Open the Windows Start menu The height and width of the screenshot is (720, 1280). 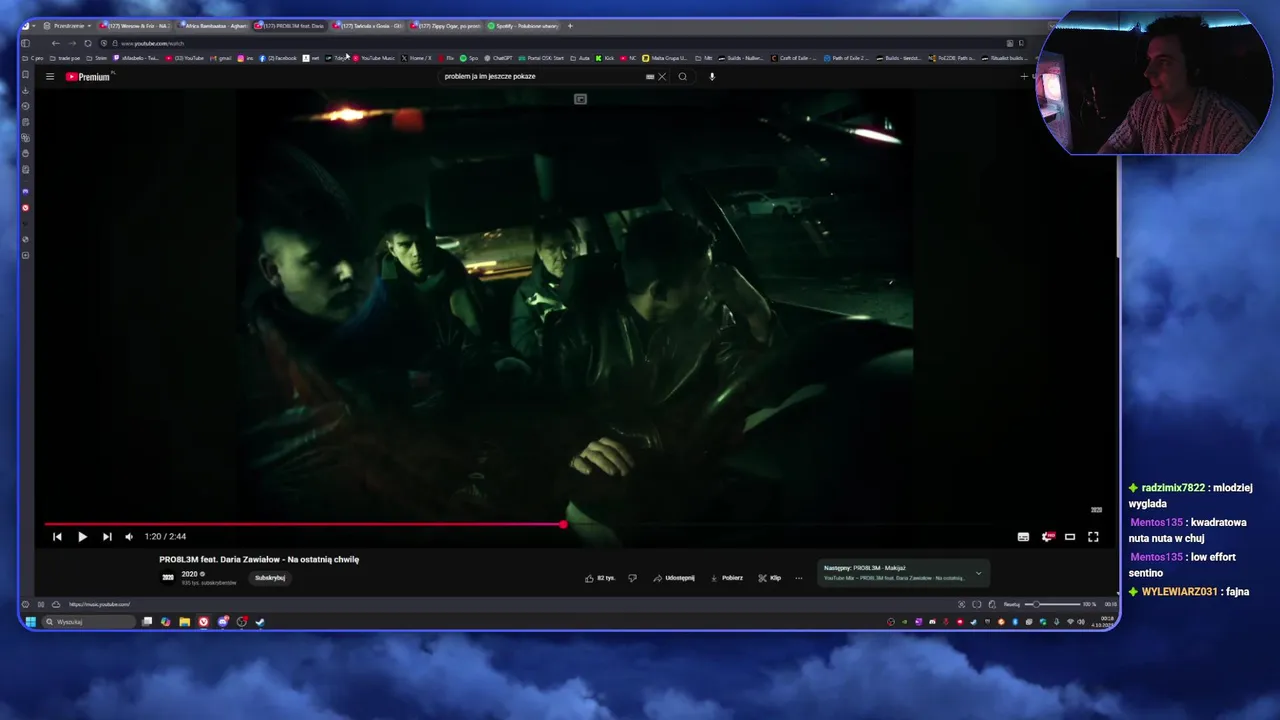[x=31, y=622]
